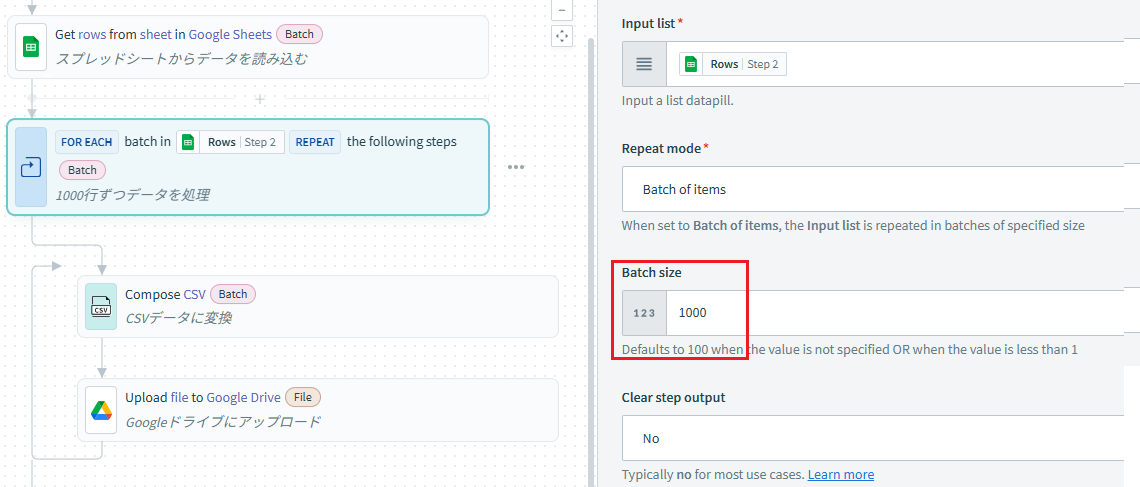Click the FOR EACH label in the loop step

click(87, 142)
